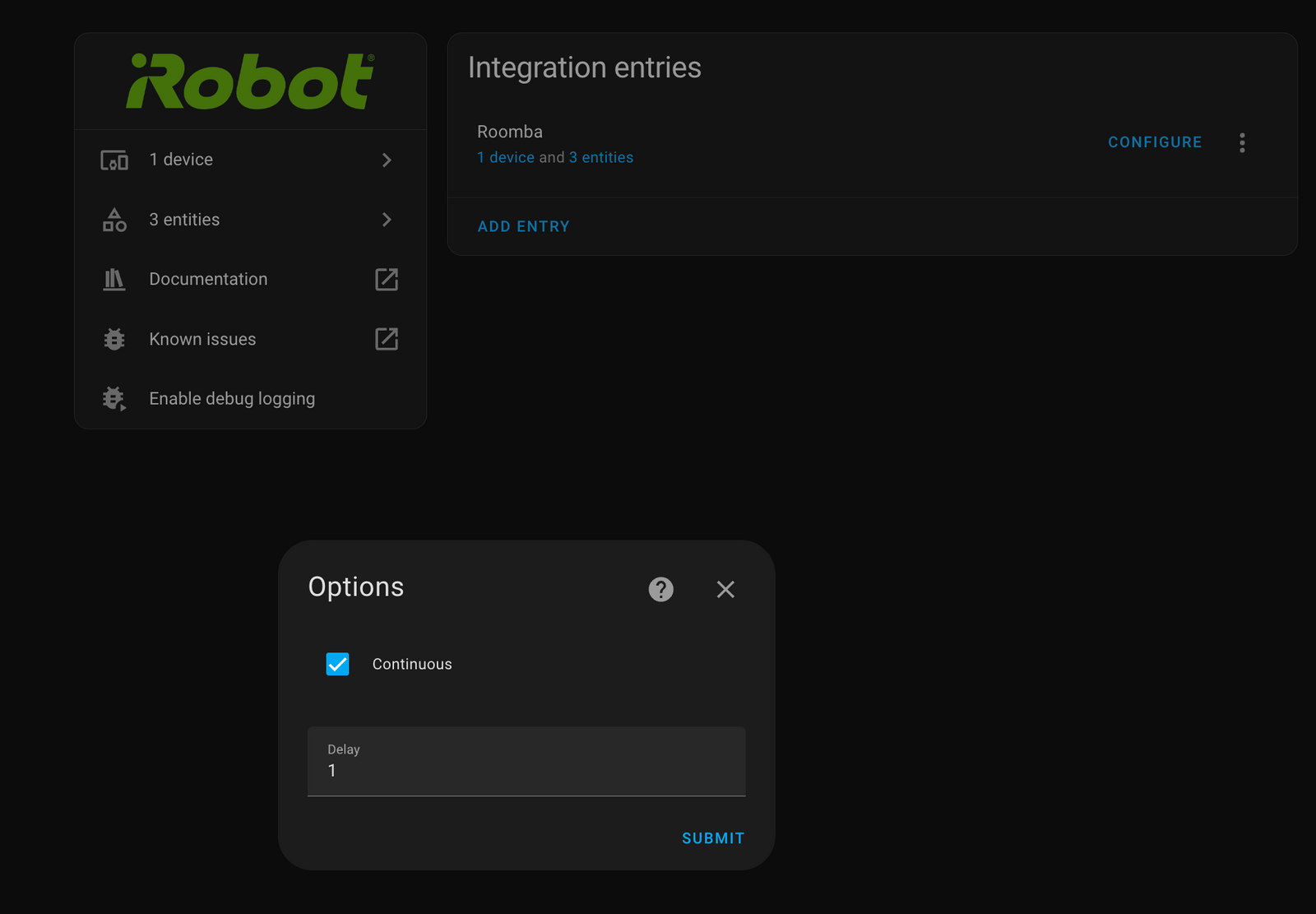This screenshot has height=914, width=1316.
Task: Open the help icon in Options dialog
Action: click(x=660, y=589)
